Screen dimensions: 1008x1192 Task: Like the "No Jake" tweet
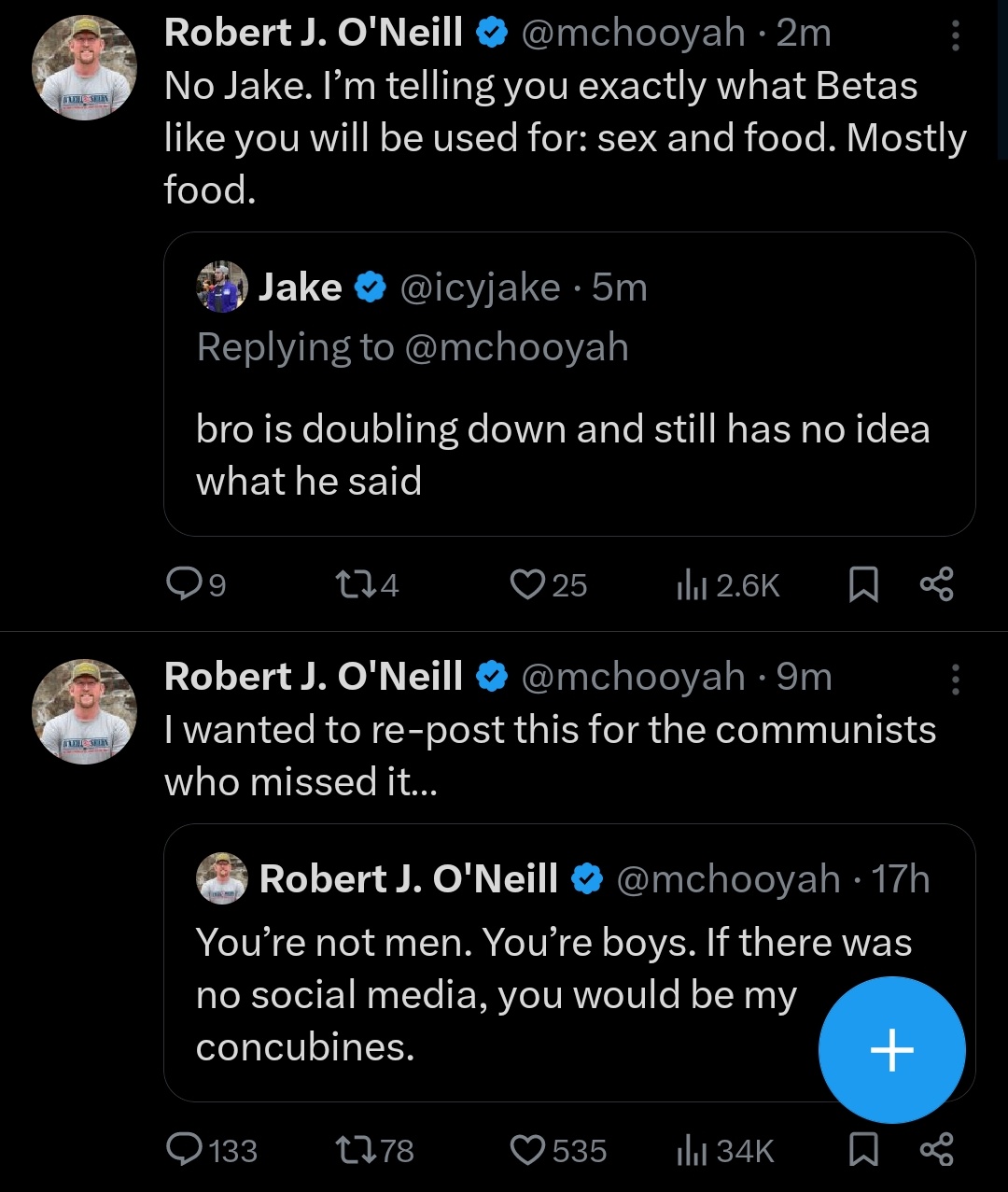pyautogui.click(x=527, y=584)
